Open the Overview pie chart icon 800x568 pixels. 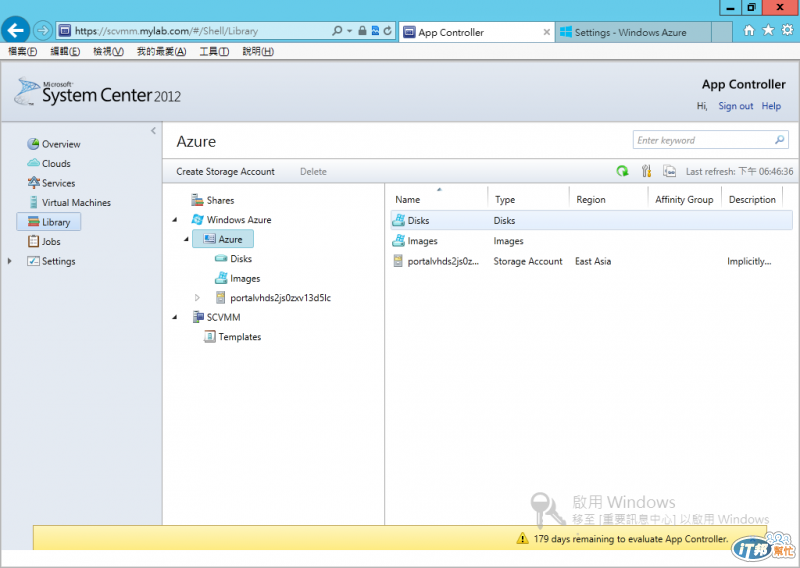[x=33, y=144]
